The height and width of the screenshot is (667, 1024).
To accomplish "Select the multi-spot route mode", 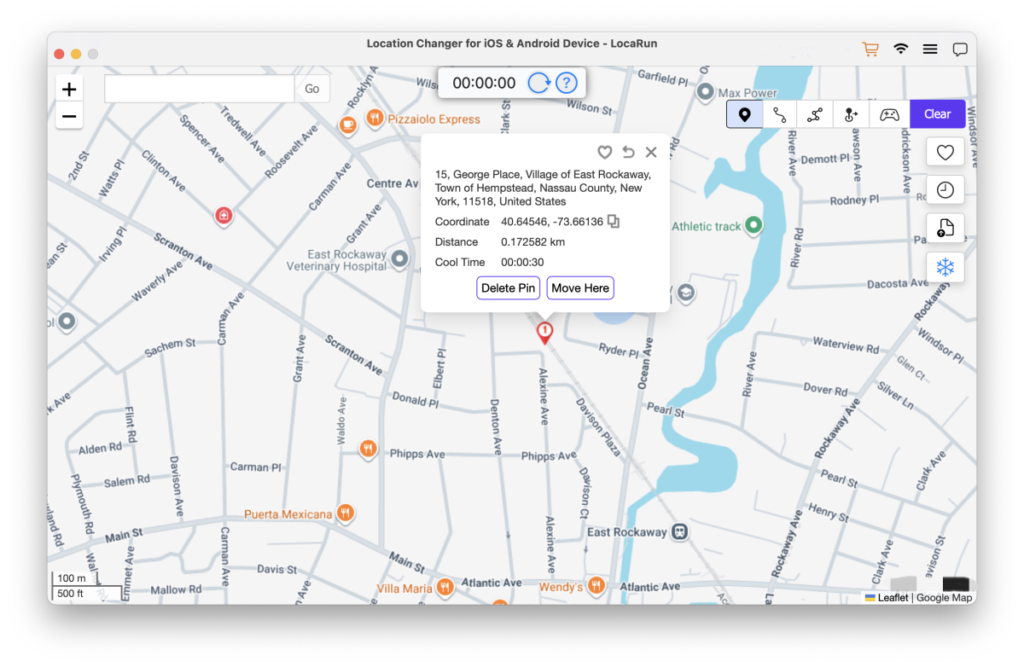I will click(x=815, y=115).
